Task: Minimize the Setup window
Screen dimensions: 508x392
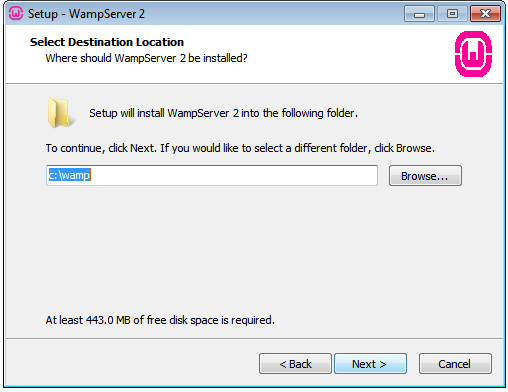Action: coord(419,14)
